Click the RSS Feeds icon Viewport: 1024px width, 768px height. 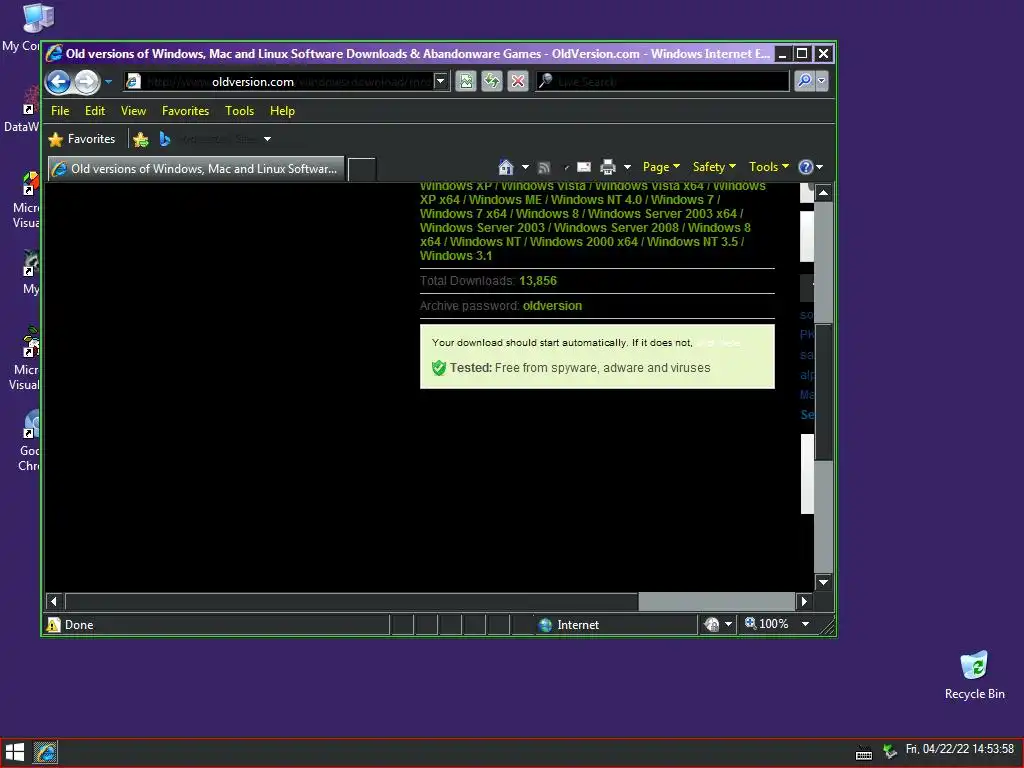point(544,168)
